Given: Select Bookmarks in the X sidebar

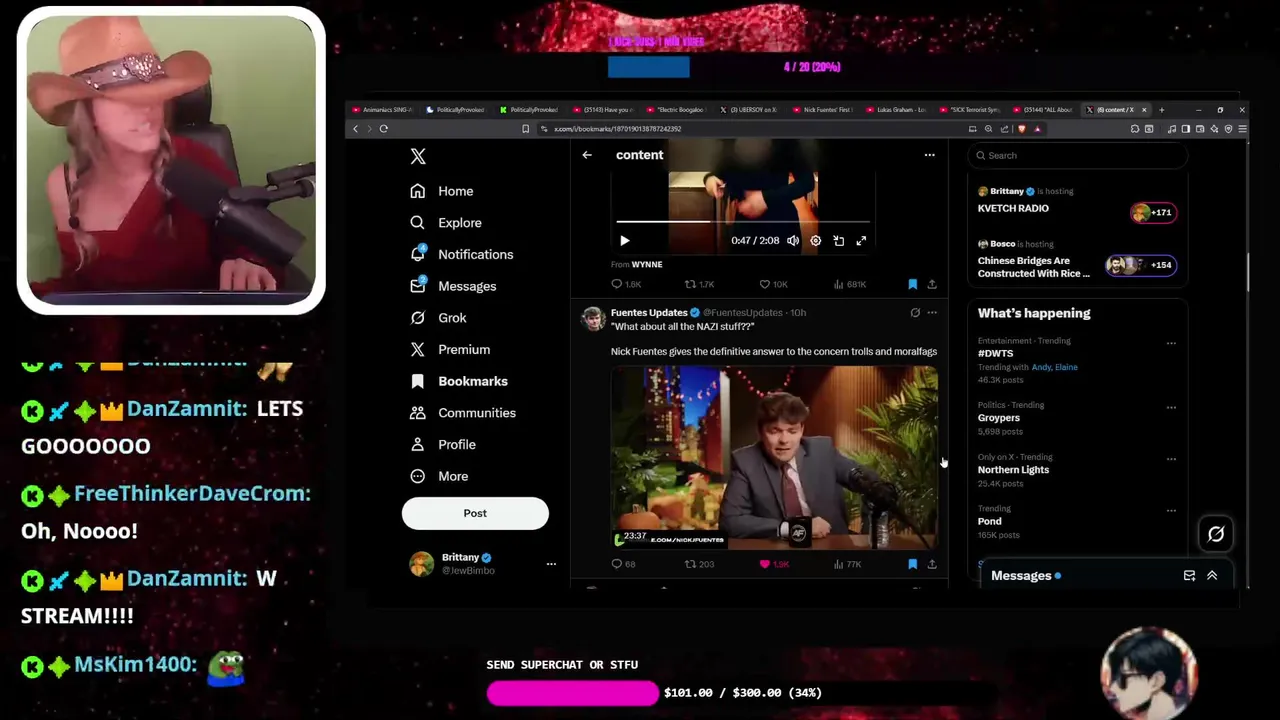Looking at the screenshot, I should pyautogui.click(x=459, y=381).
